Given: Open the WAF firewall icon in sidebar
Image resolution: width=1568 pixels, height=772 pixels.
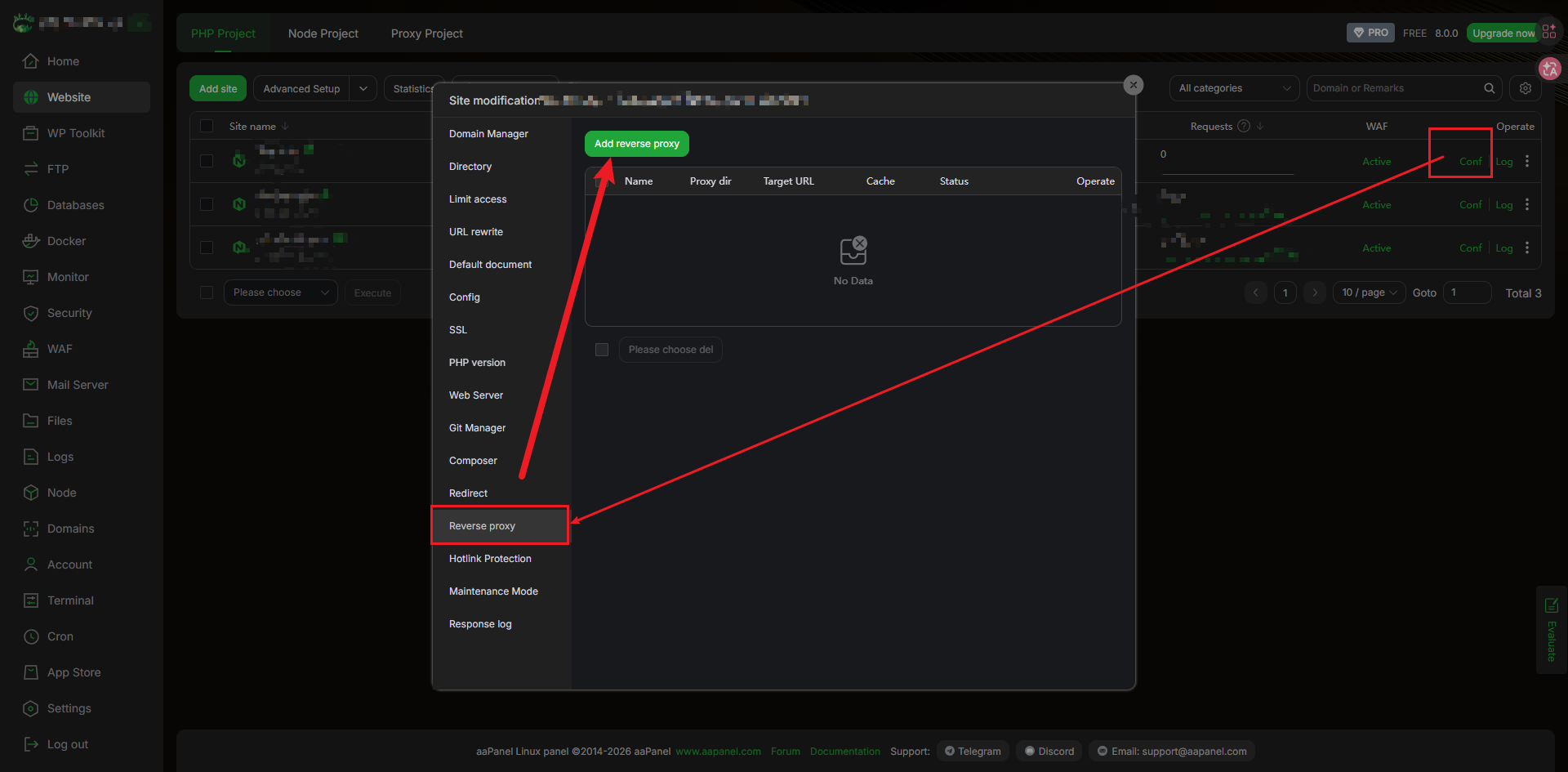Looking at the screenshot, I should pos(31,349).
